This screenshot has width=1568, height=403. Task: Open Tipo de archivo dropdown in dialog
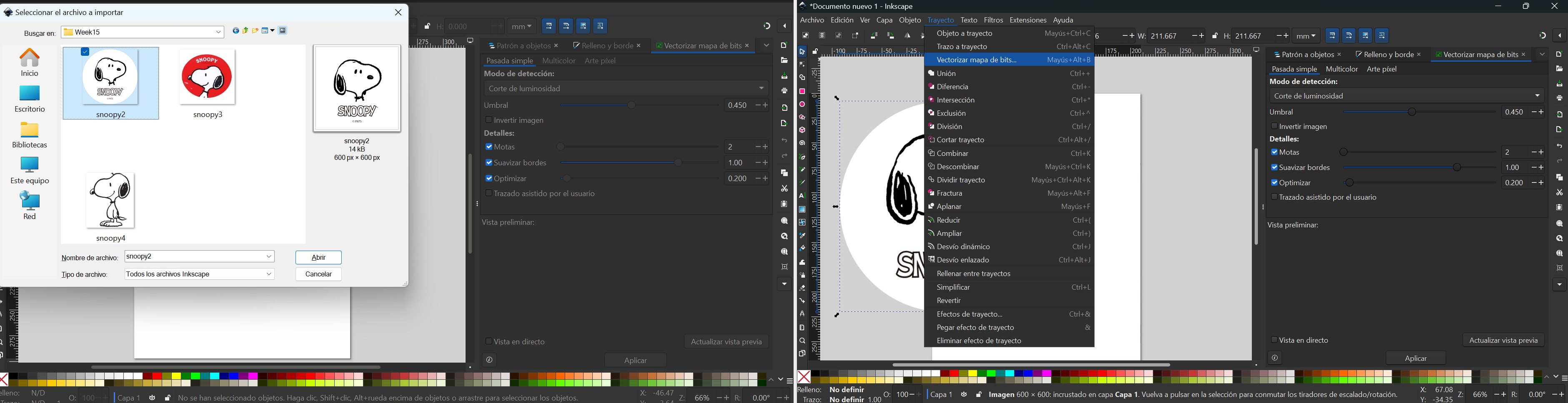tap(270, 274)
